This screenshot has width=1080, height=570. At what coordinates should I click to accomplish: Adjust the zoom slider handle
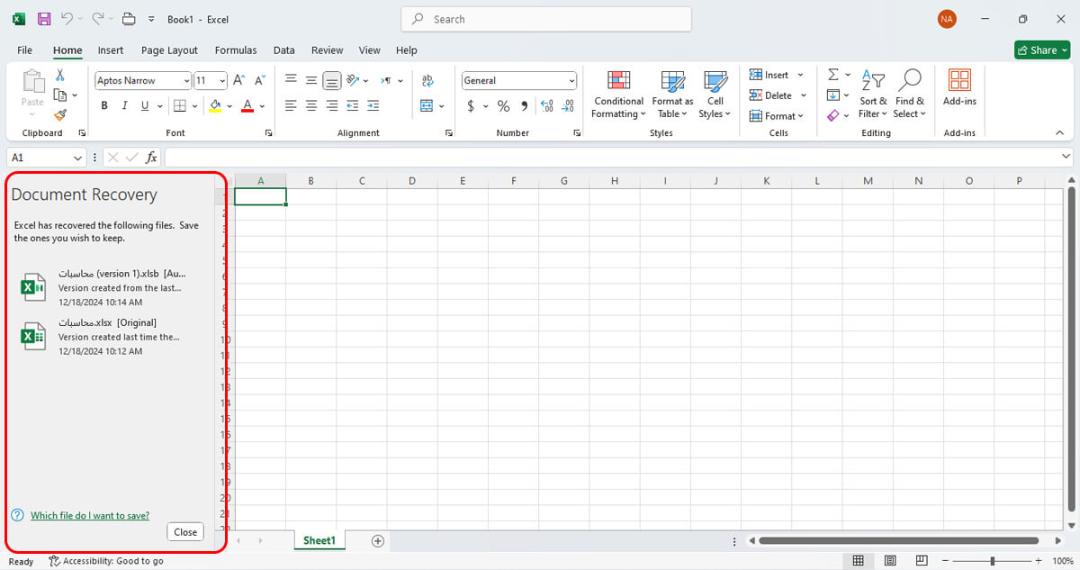click(993, 560)
